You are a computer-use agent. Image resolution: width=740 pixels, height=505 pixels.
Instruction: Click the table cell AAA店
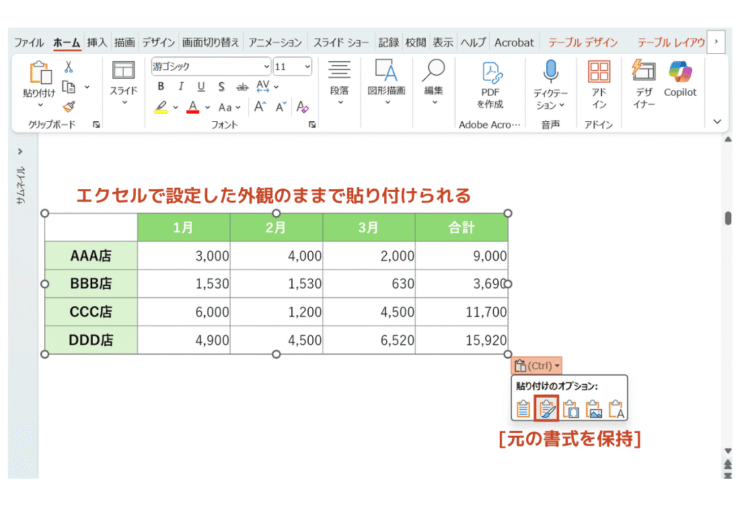pos(91,256)
